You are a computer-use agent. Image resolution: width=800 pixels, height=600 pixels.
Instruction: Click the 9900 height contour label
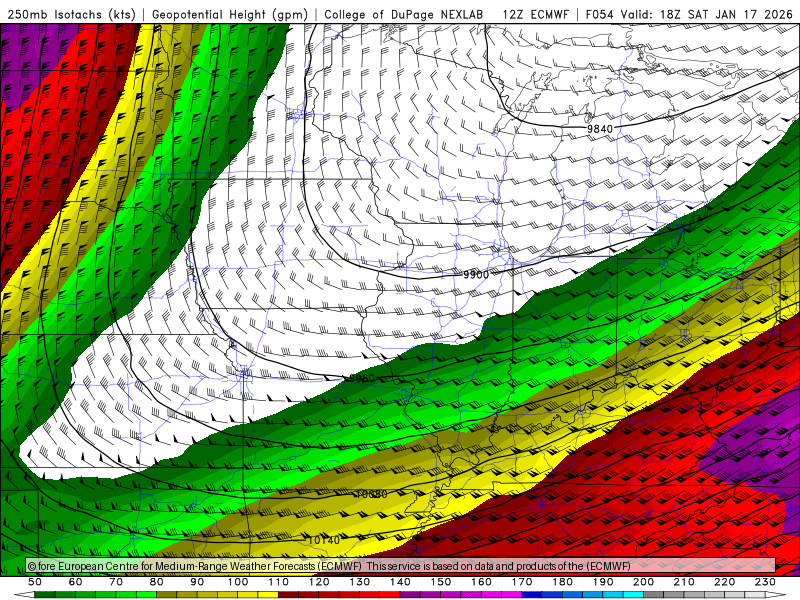tap(476, 274)
